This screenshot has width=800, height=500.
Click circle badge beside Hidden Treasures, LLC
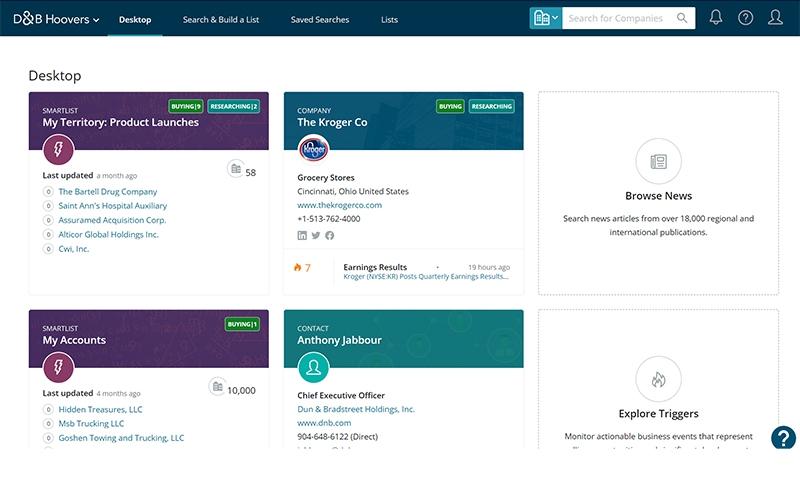point(48,410)
